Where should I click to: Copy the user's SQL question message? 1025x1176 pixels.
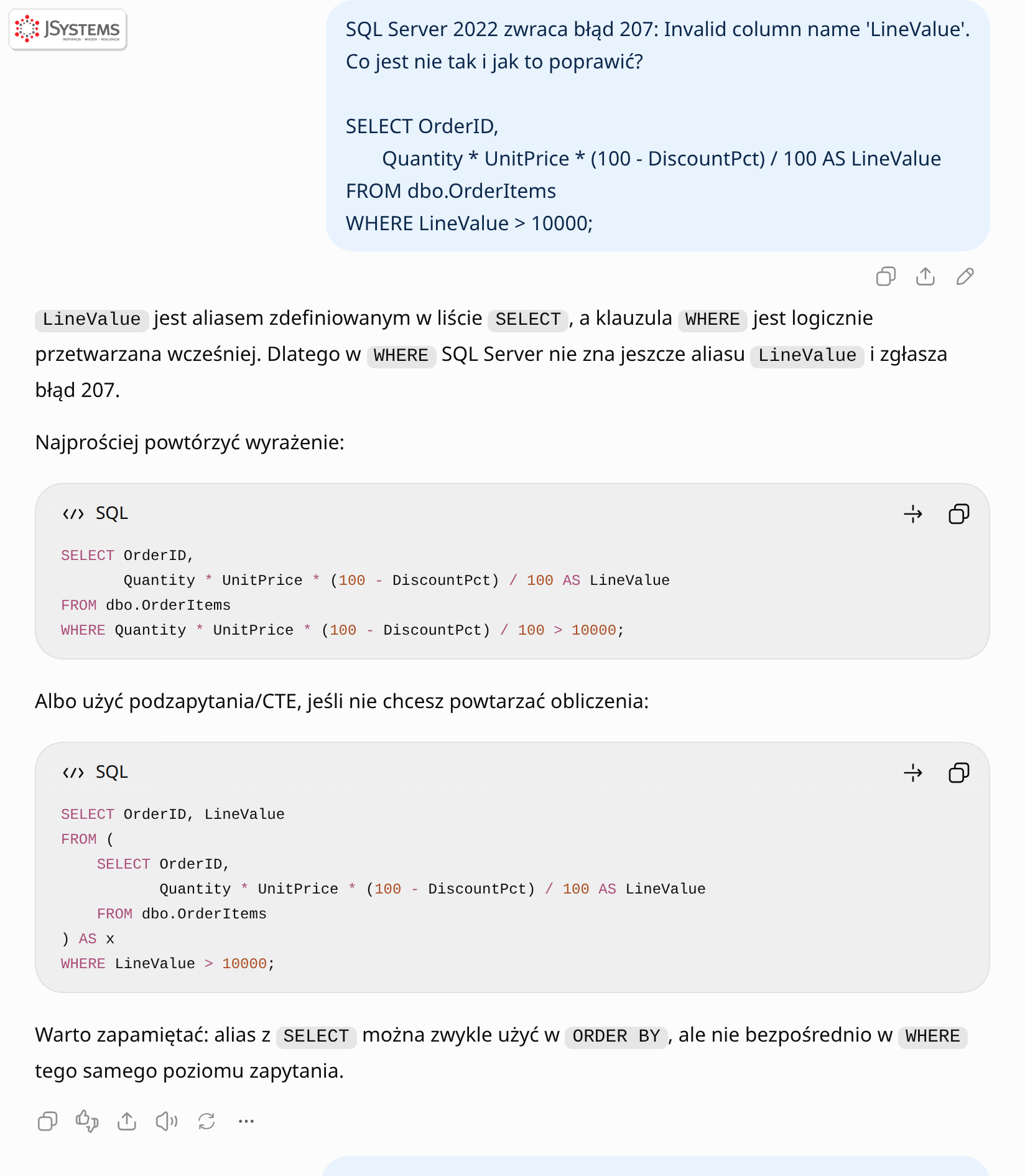click(x=886, y=276)
